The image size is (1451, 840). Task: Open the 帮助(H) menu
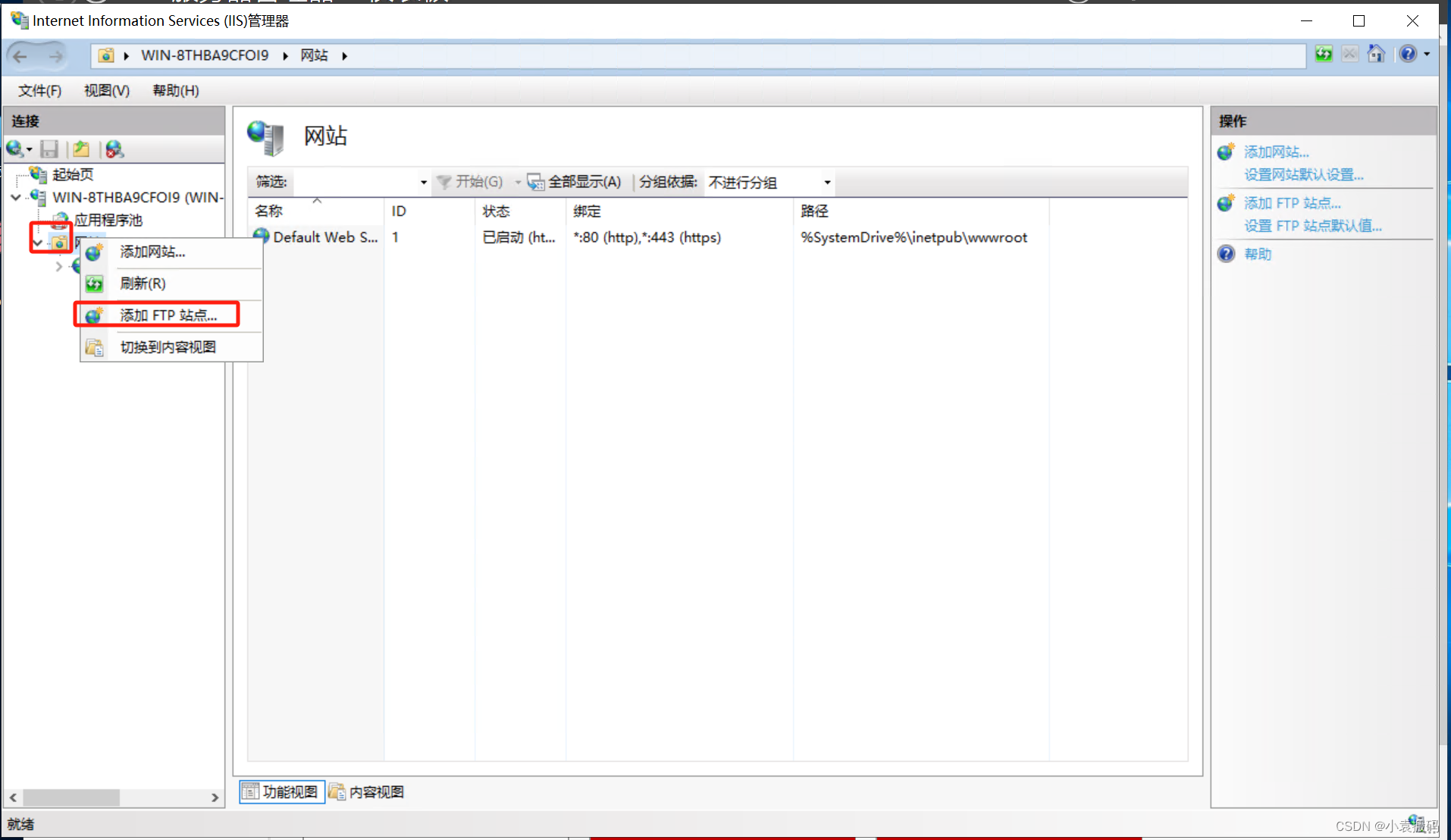coord(176,90)
